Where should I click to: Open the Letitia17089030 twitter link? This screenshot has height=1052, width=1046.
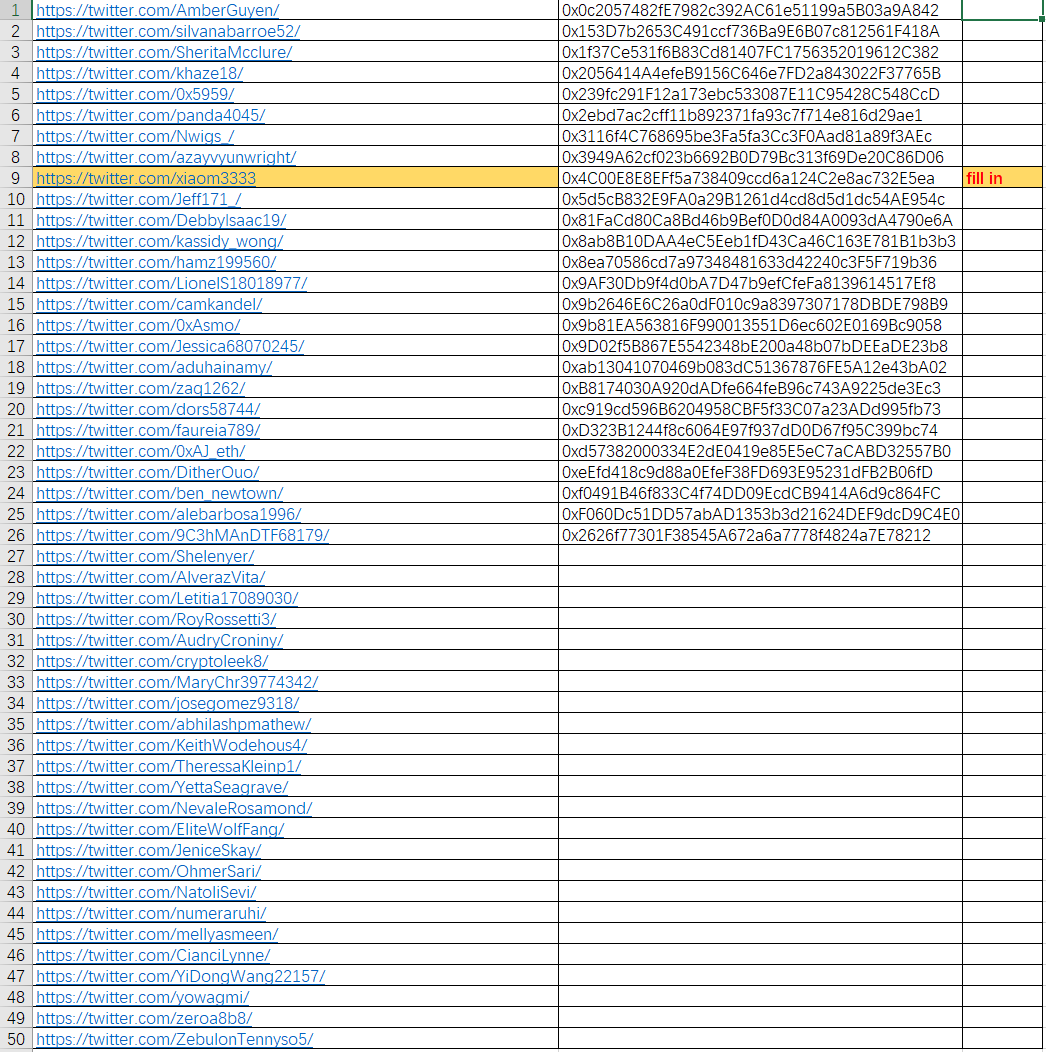[x=168, y=598]
